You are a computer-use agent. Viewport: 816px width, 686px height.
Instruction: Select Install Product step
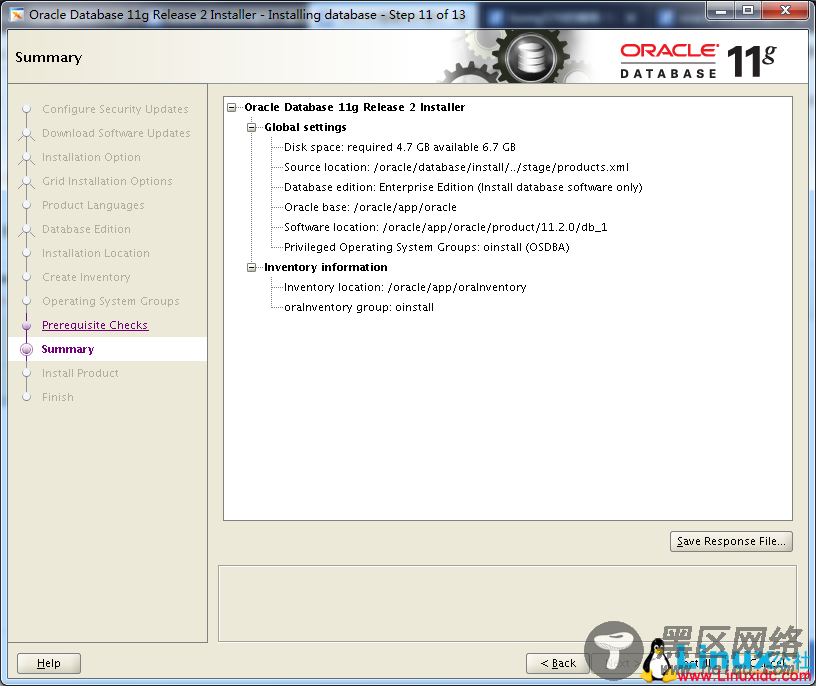80,373
